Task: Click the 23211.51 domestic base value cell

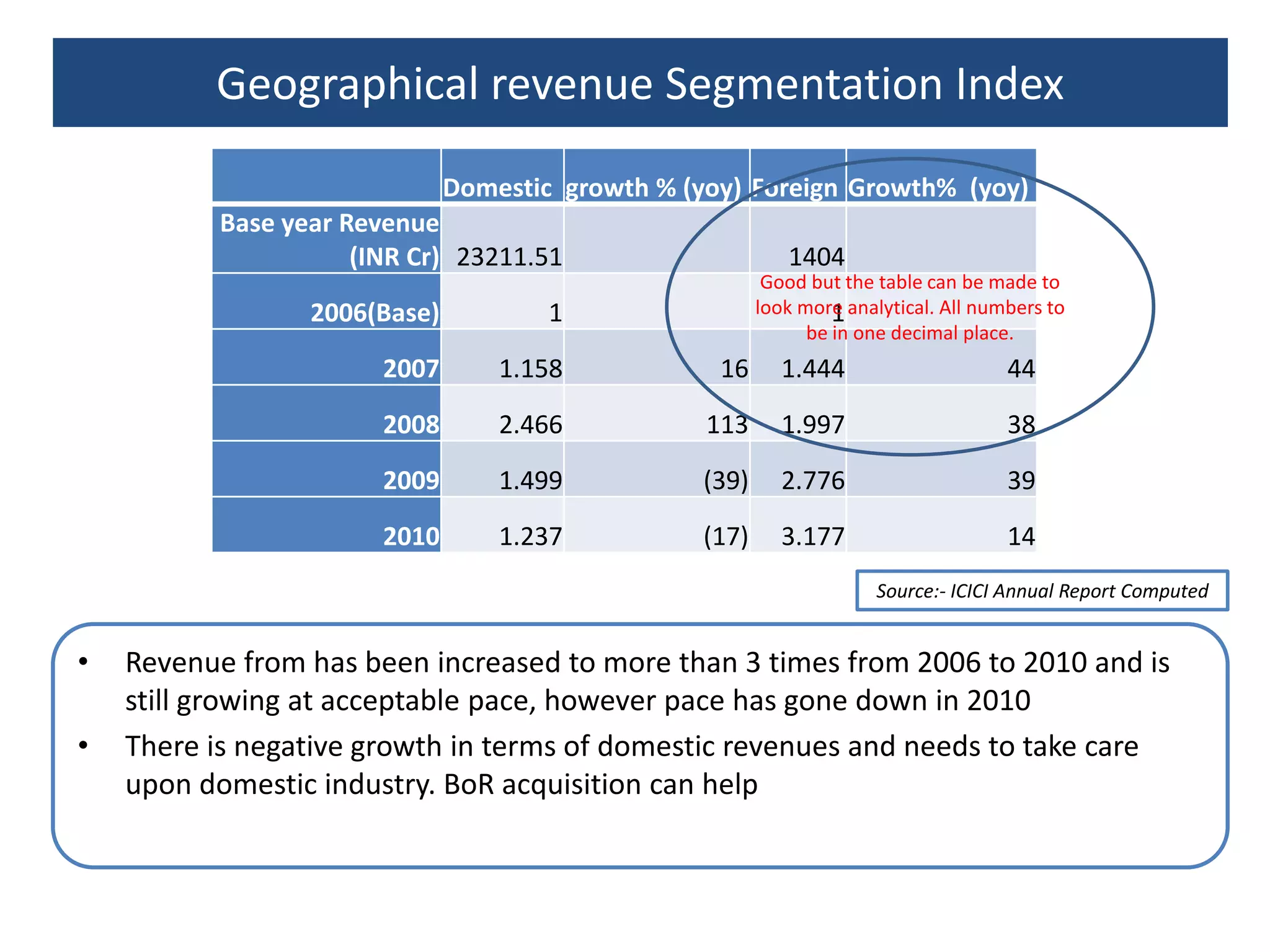Action: pos(509,257)
